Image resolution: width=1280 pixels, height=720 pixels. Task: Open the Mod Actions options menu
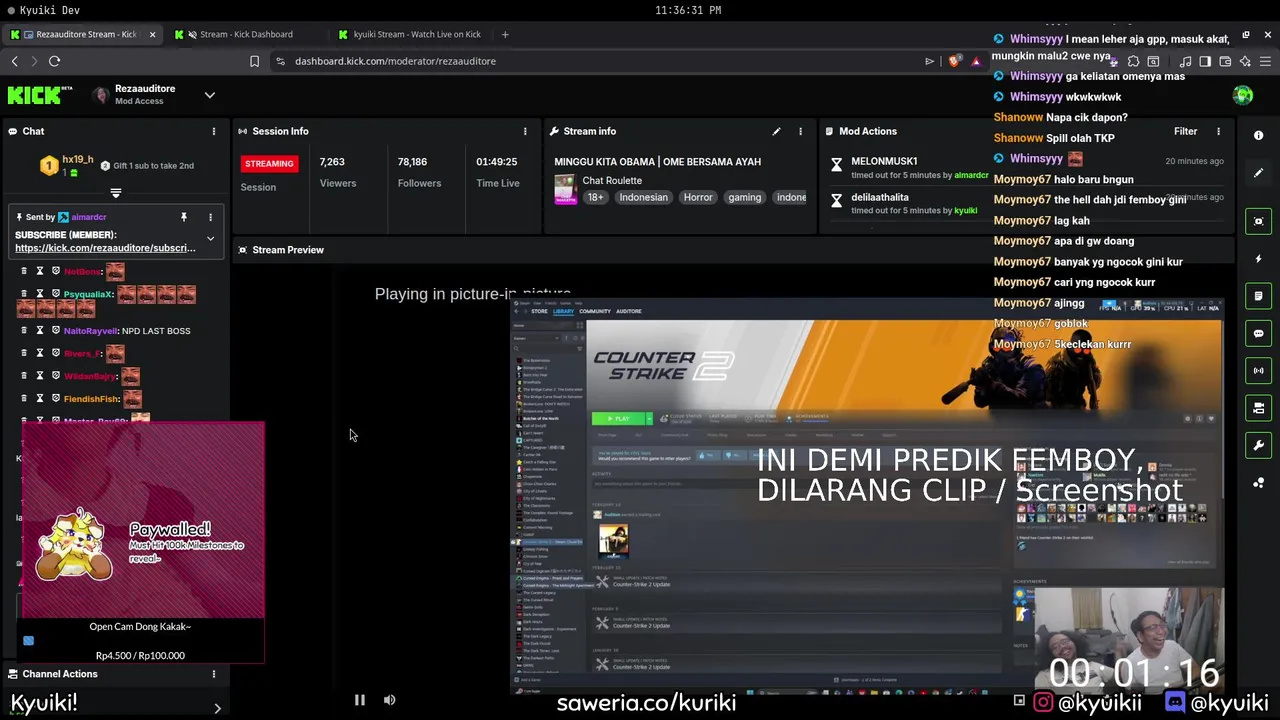[1218, 131]
